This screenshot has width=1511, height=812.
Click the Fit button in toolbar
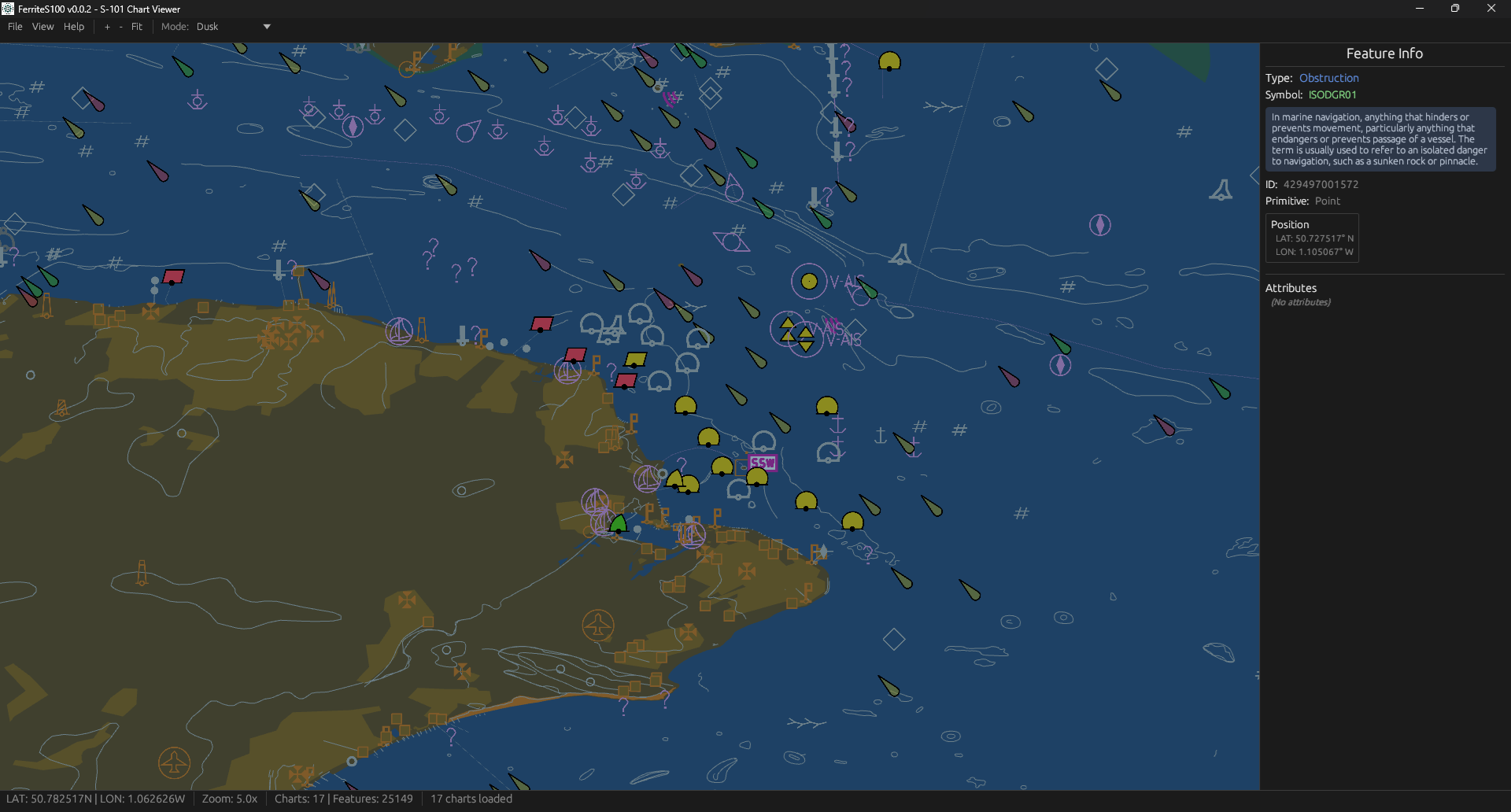(x=137, y=27)
